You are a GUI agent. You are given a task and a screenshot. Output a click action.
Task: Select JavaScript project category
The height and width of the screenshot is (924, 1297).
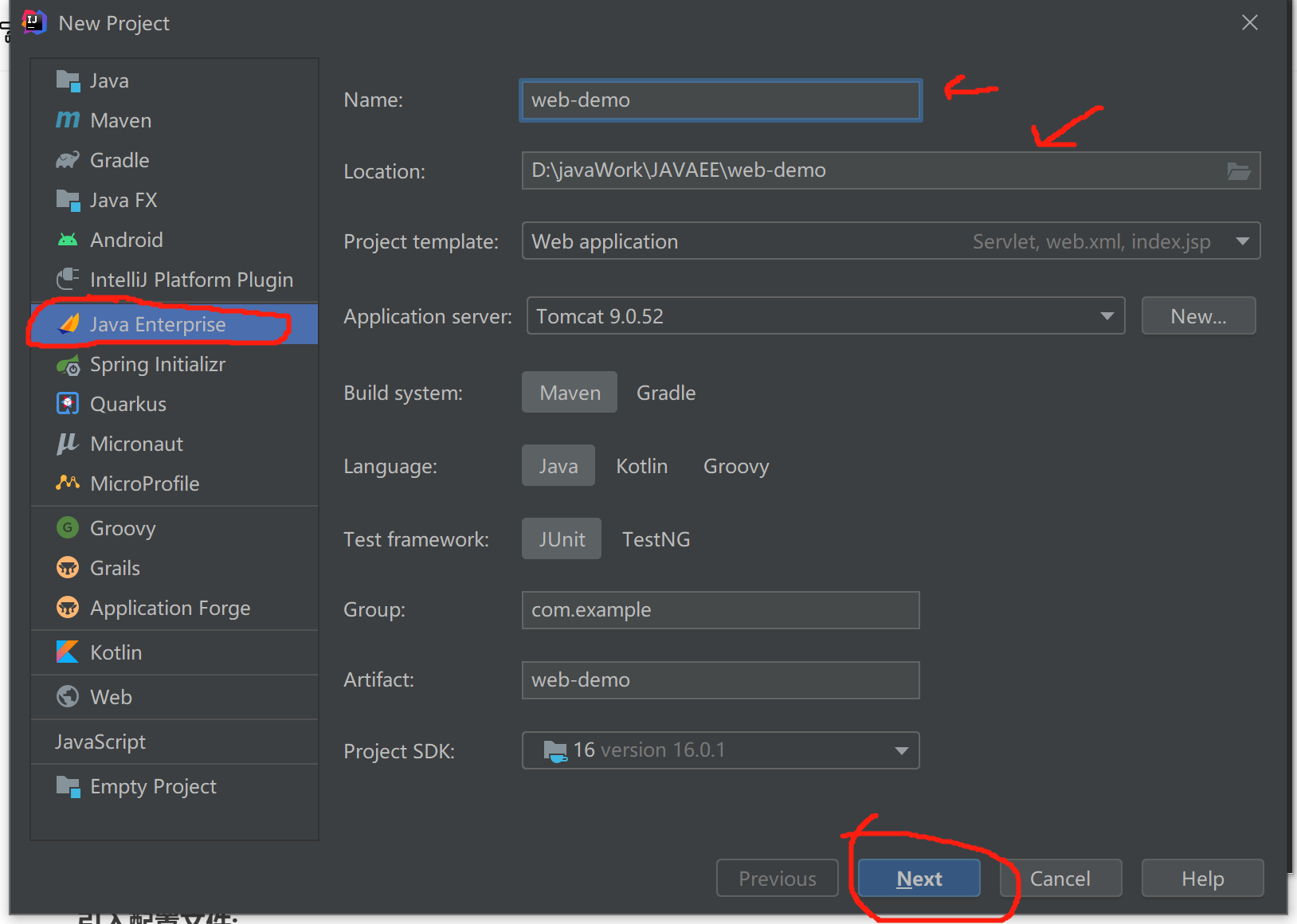coord(174,742)
